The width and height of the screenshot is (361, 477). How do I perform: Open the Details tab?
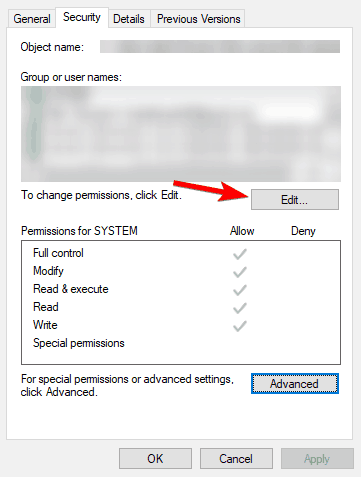(129, 19)
